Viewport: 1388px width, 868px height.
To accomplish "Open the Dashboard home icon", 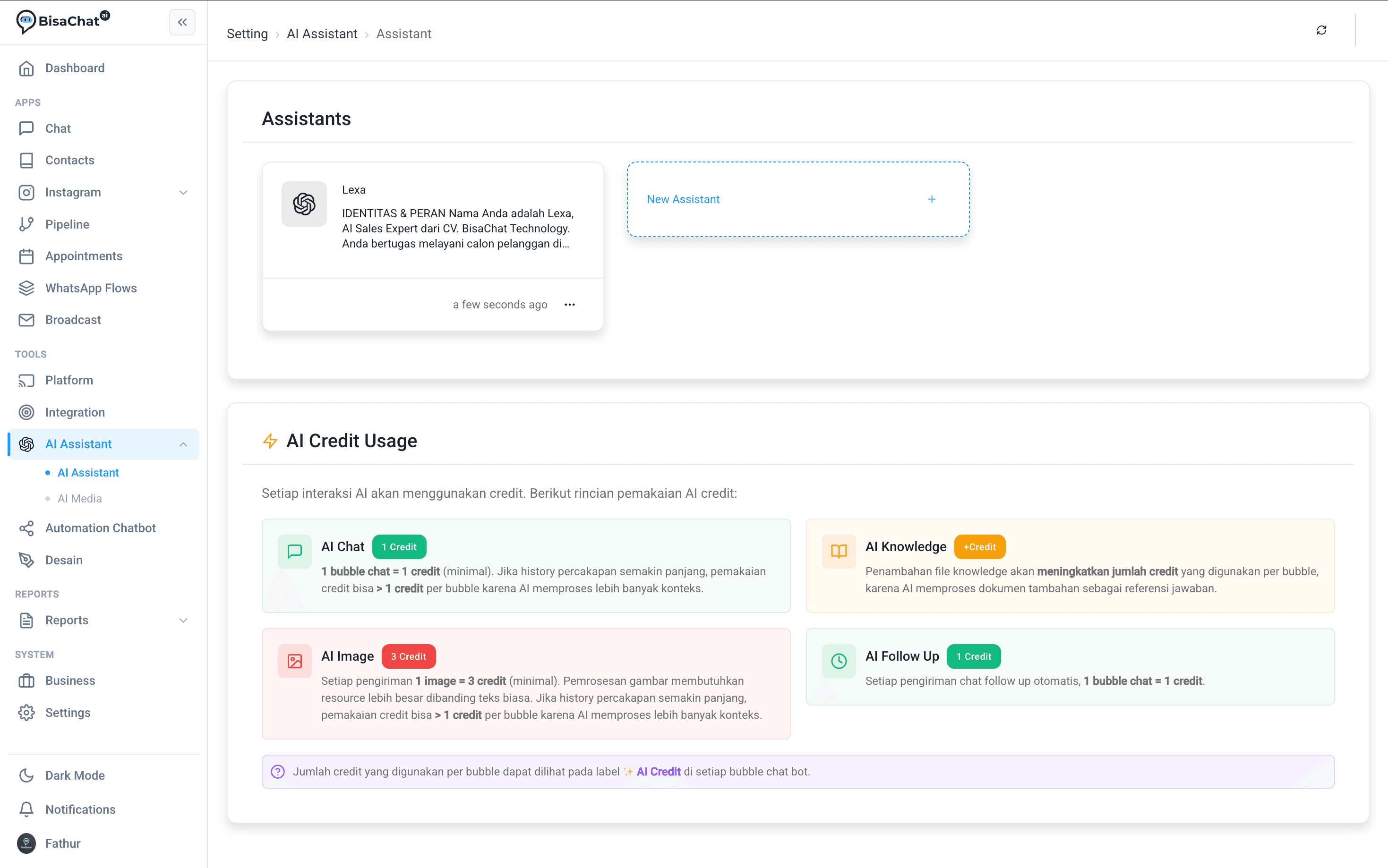I will coord(26,68).
